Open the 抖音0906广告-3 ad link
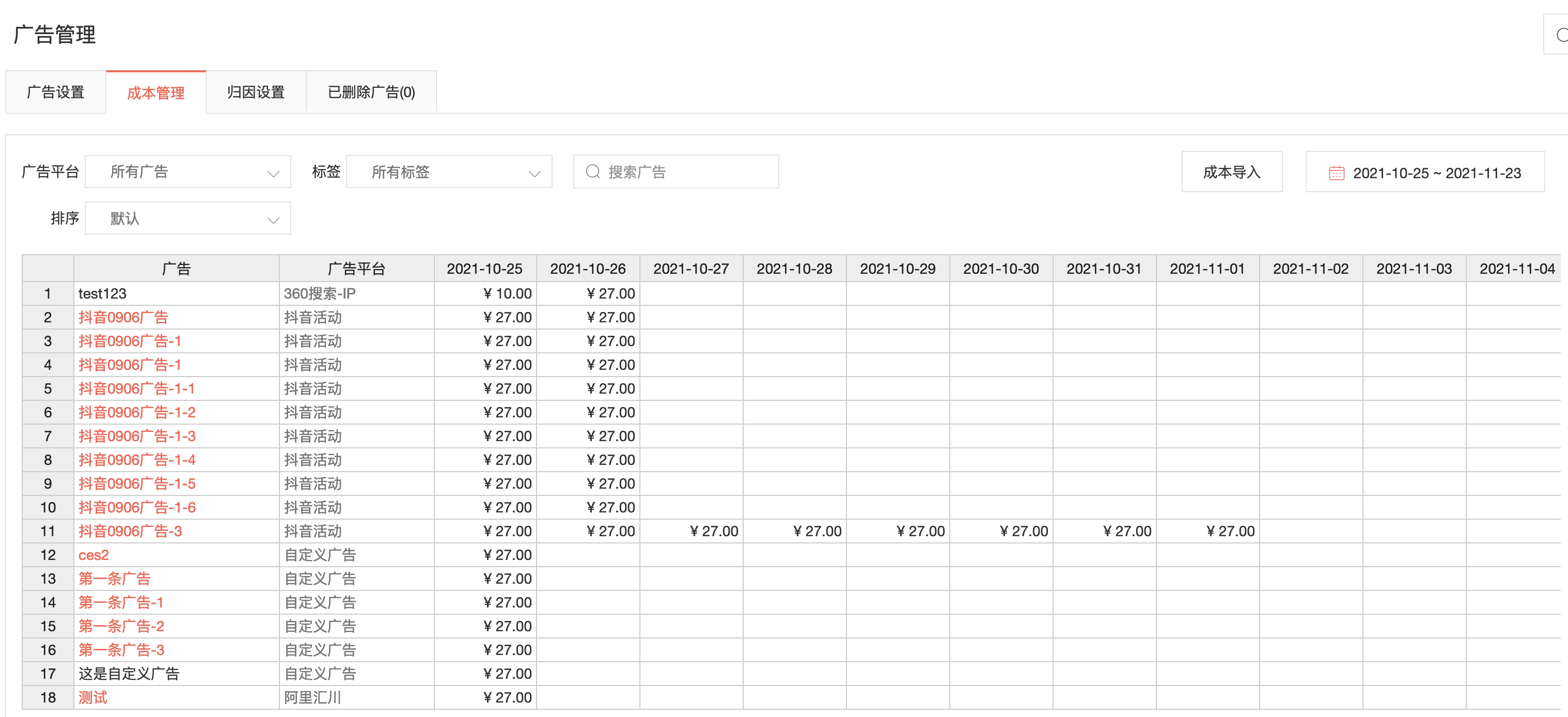The height and width of the screenshot is (717, 1568). (x=130, y=531)
